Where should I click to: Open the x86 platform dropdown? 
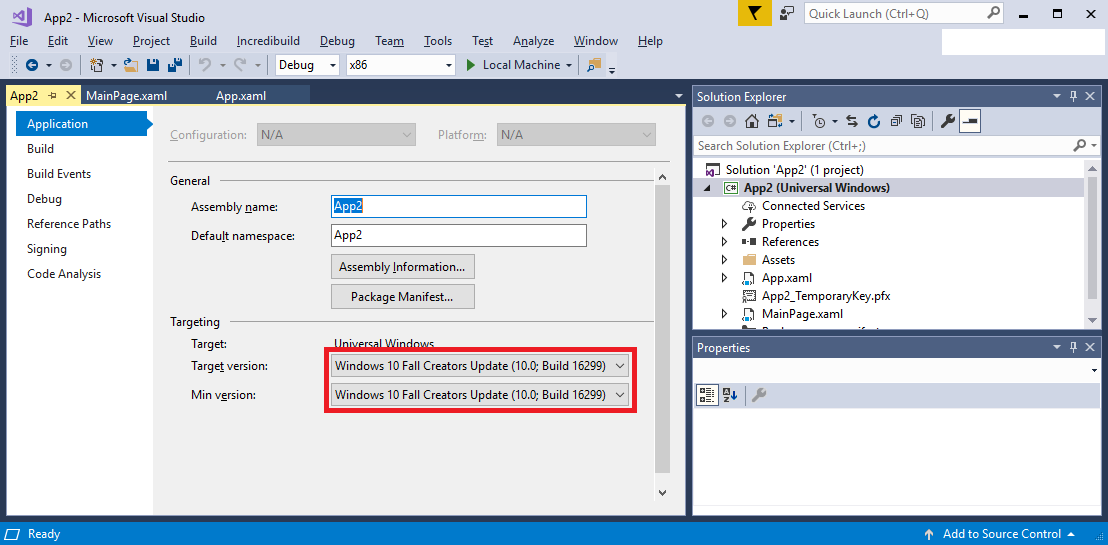tap(448, 65)
